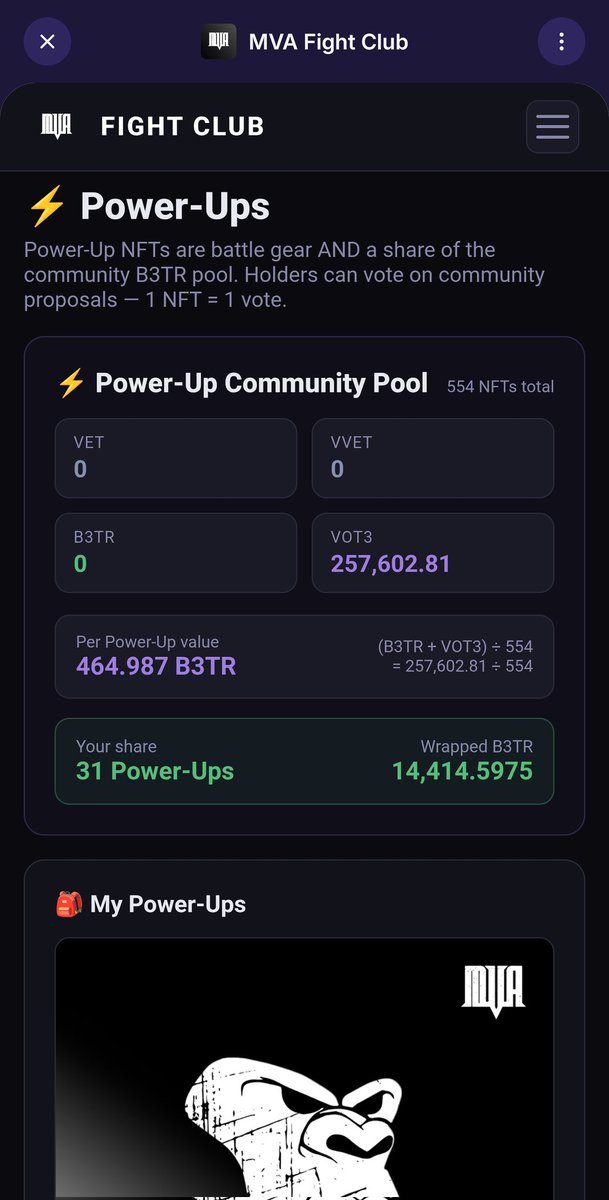The width and height of the screenshot is (609, 1200).
Task: Click the Wrapped B3TR amount 14,414.5975
Action: [x=462, y=772]
